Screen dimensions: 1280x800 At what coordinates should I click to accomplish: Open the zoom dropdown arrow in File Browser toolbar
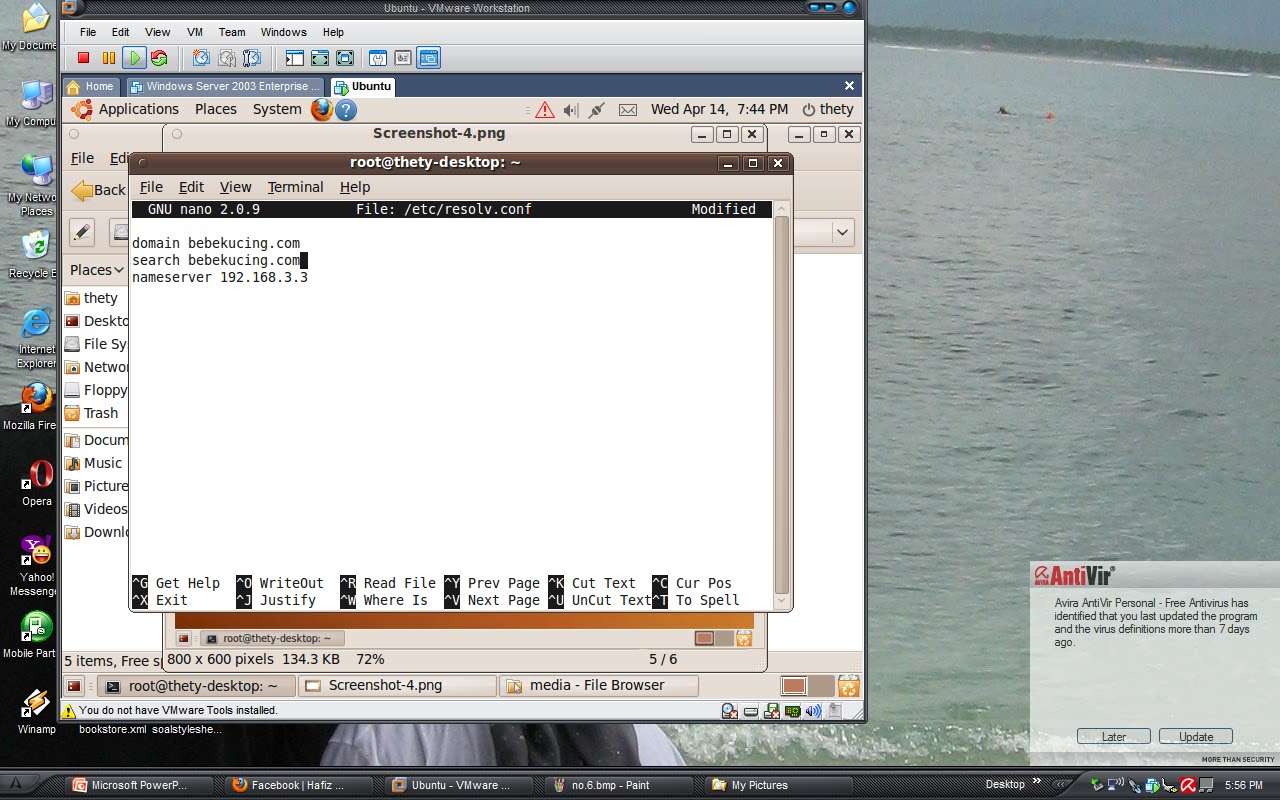tap(842, 232)
